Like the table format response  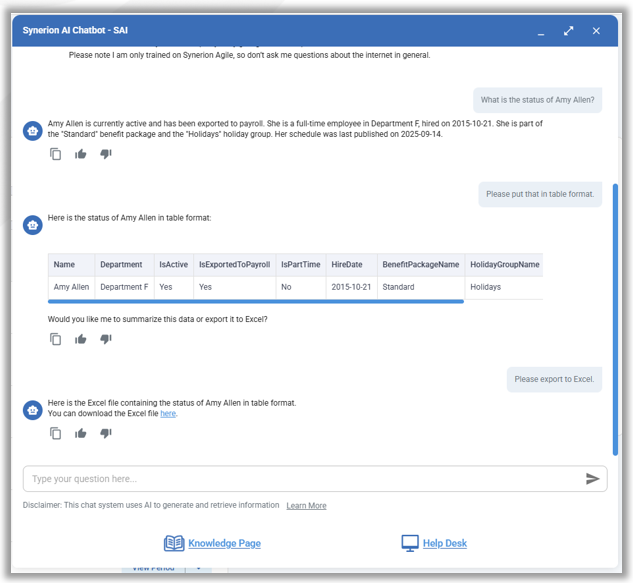click(81, 339)
